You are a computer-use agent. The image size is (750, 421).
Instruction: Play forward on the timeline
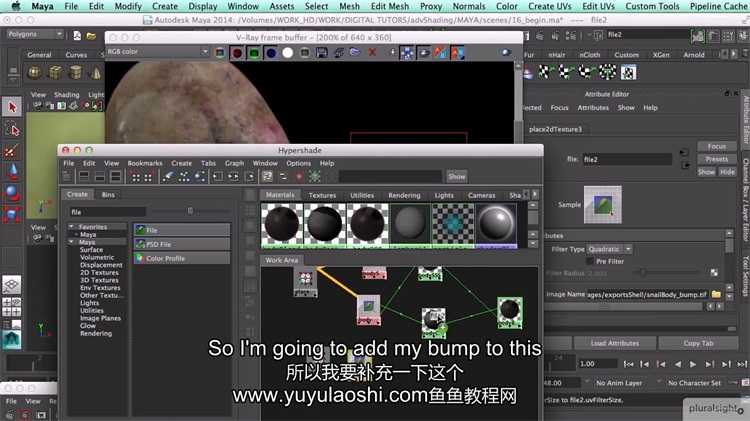pyautogui.click(x=693, y=365)
